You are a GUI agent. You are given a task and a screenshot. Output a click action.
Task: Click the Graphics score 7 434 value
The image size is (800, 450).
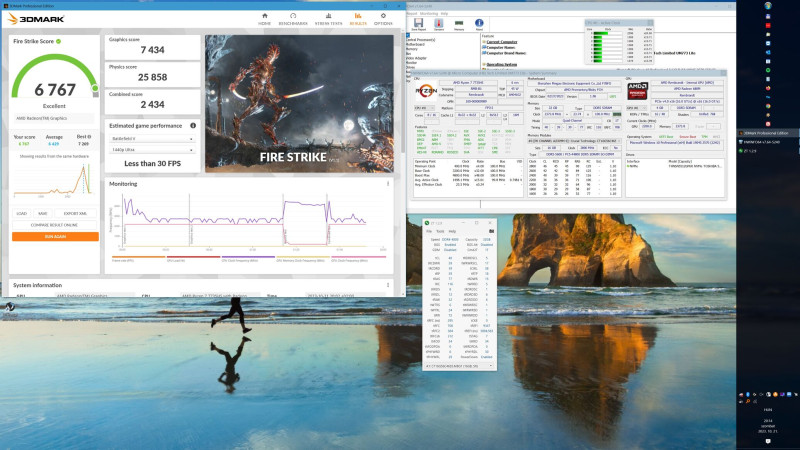click(x=152, y=50)
